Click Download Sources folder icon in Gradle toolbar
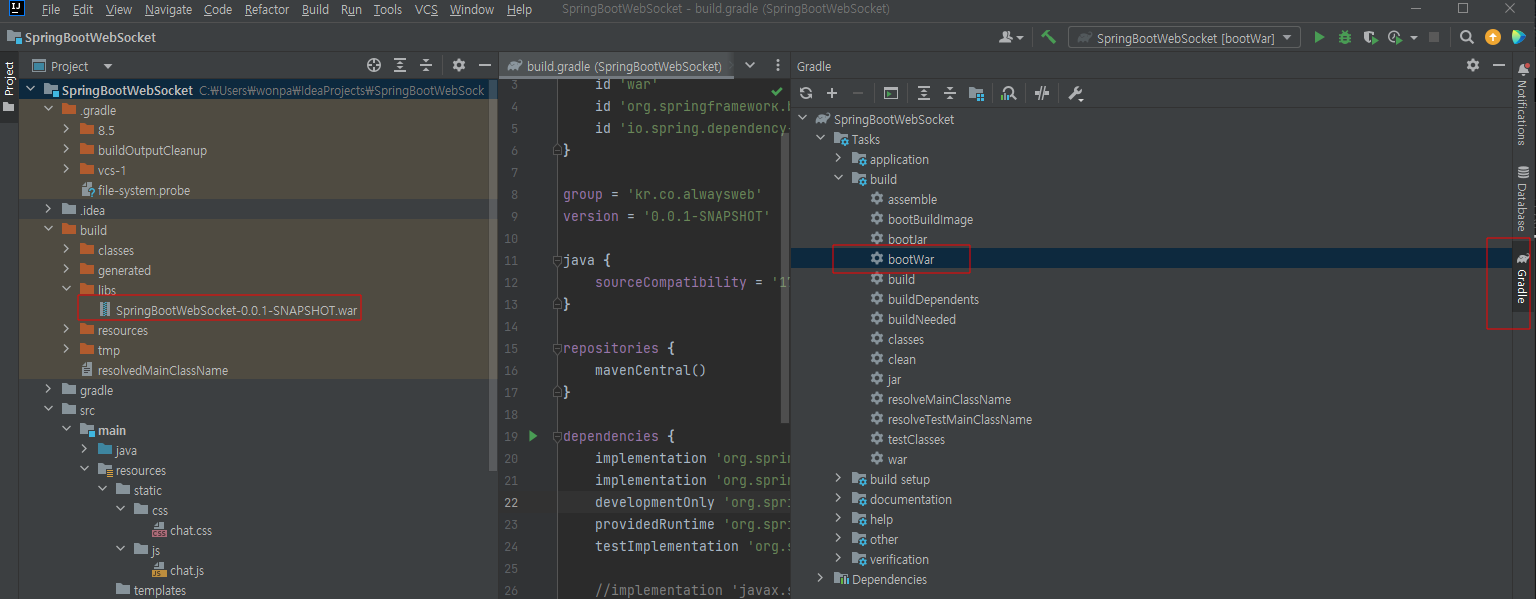1536x599 pixels. click(976, 93)
